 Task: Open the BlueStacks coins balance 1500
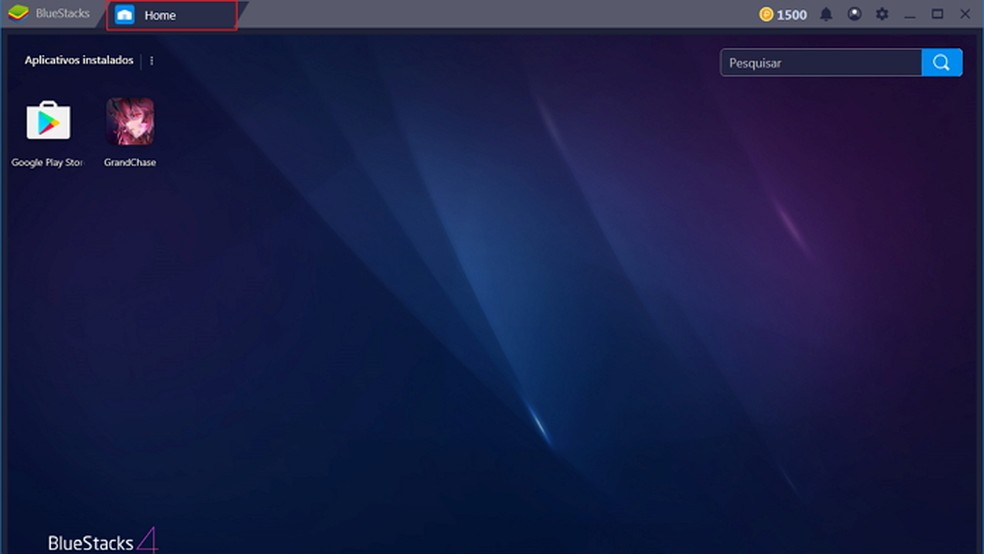783,14
